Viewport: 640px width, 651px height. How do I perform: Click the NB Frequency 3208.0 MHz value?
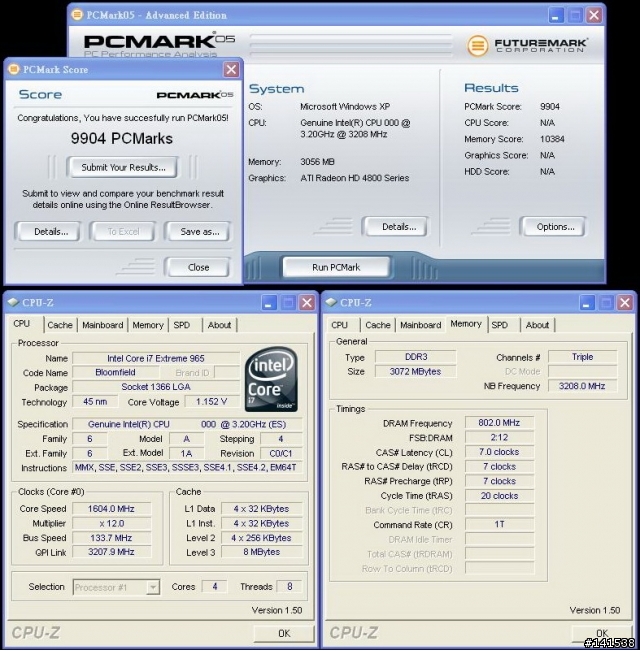582,386
